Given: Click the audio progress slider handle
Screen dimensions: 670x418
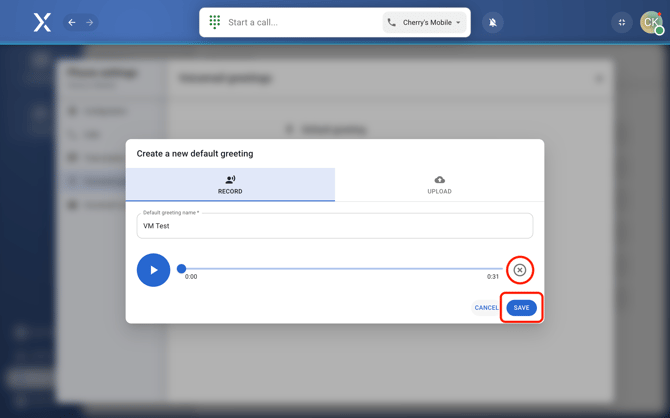Looking at the screenshot, I should pyautogui.click(x=181, y=268).
